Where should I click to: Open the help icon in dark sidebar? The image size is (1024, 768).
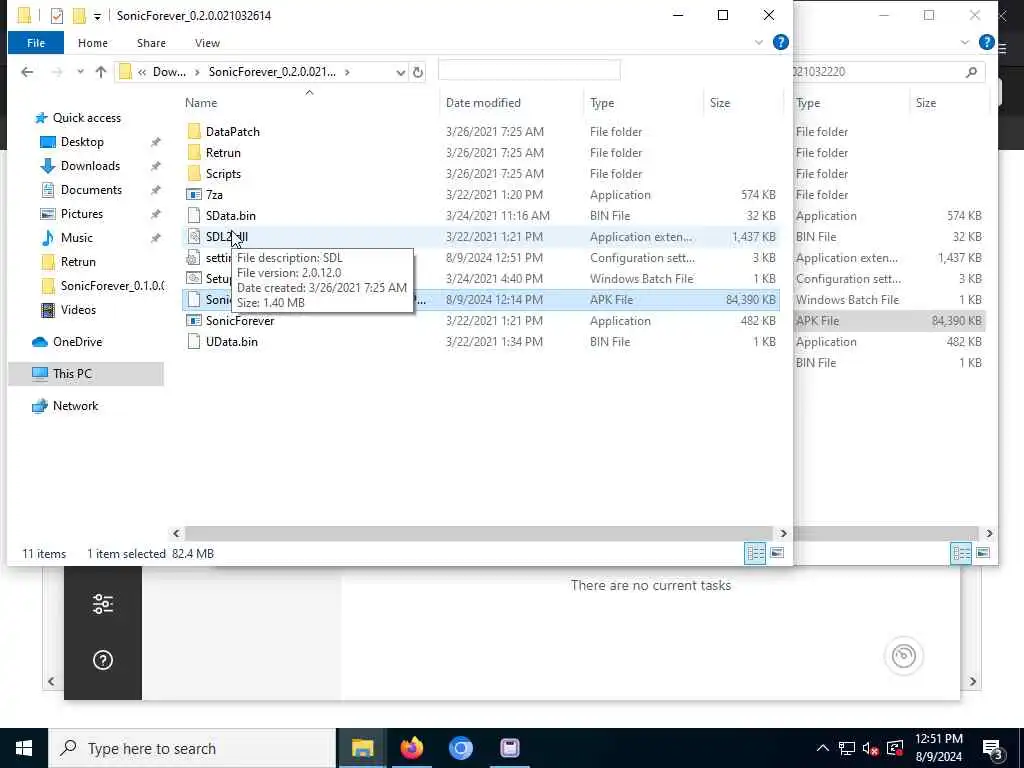pyautogui.click(x=103, y=660)
